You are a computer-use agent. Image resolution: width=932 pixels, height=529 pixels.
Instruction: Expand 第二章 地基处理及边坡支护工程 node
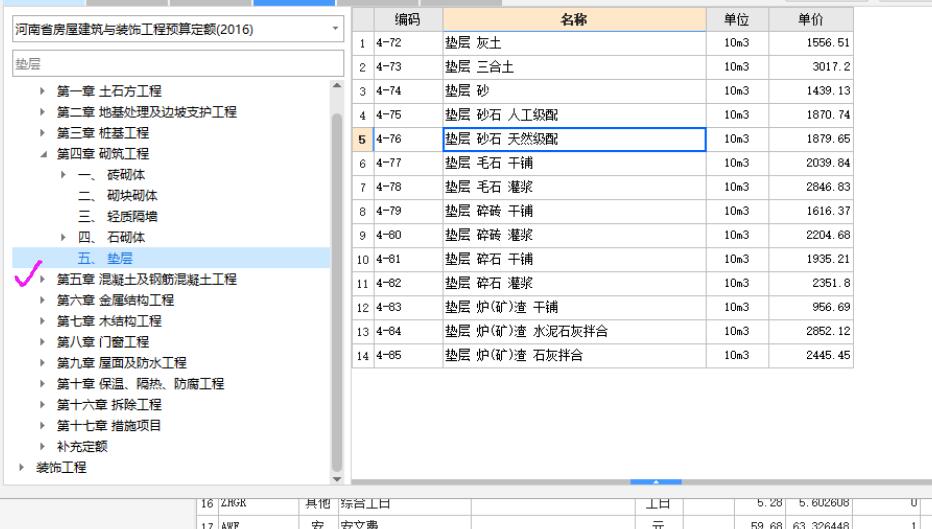pyautogui.click(x=42, y=112)
